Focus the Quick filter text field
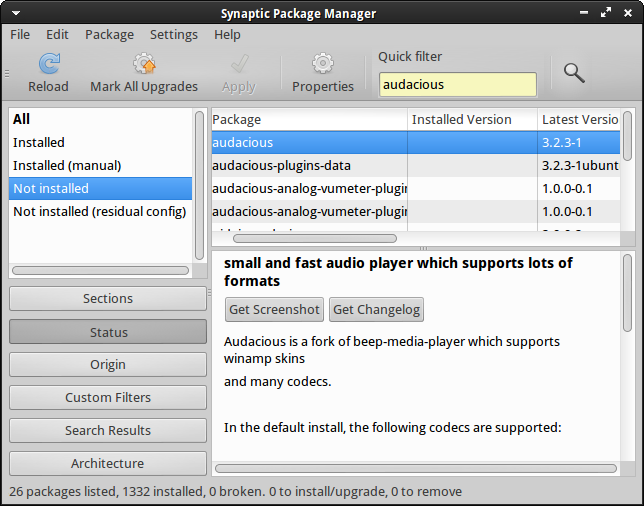Viewport: 644px width, 506px height. click(458, 85)
